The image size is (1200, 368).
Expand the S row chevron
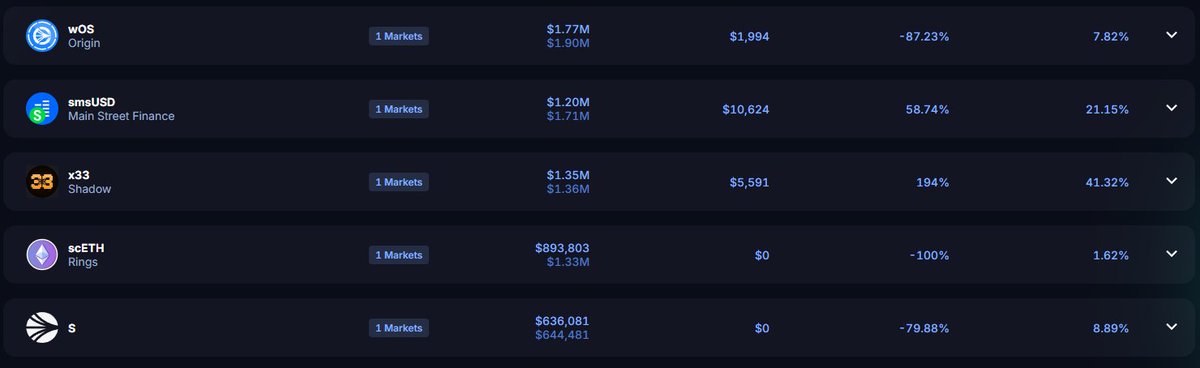coord(1172,327)
